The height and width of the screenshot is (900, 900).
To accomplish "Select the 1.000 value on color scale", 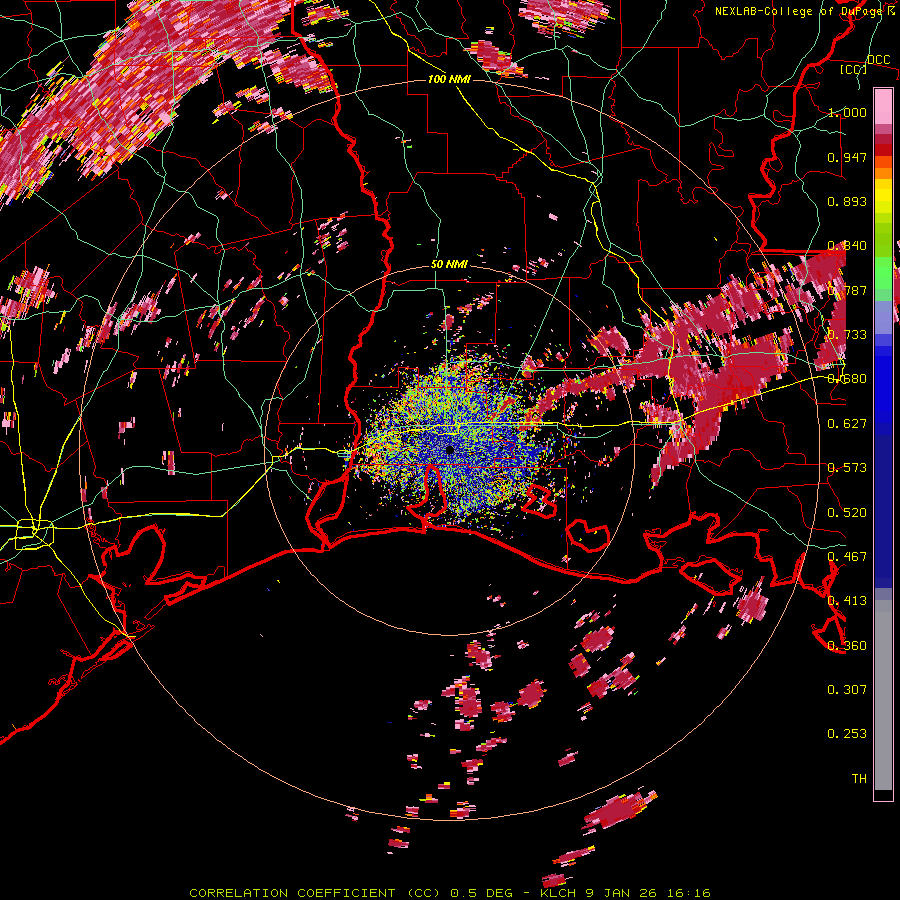I will (x=847, y=112).
